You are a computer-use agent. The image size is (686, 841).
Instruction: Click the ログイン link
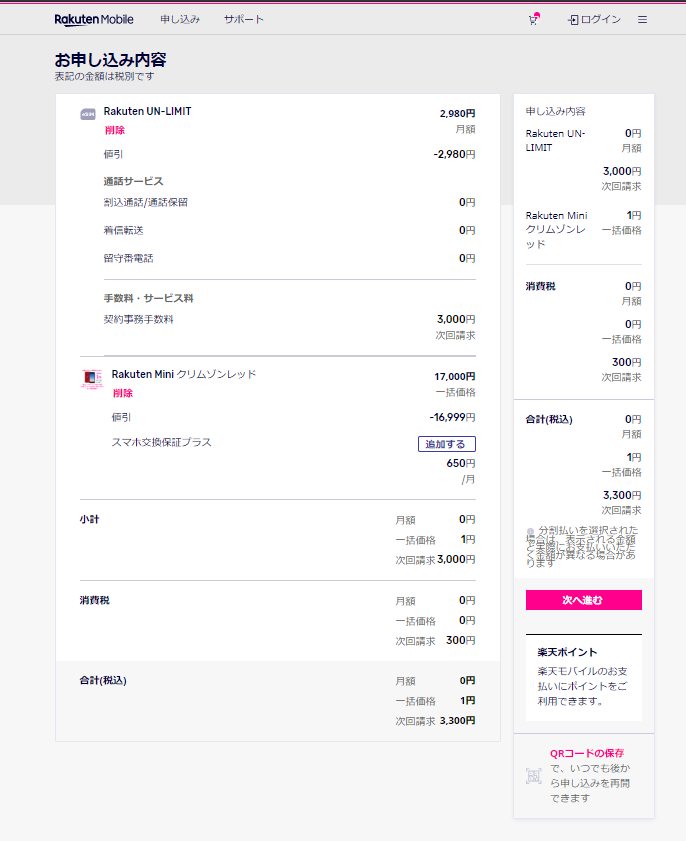click(x=600, y=19)
